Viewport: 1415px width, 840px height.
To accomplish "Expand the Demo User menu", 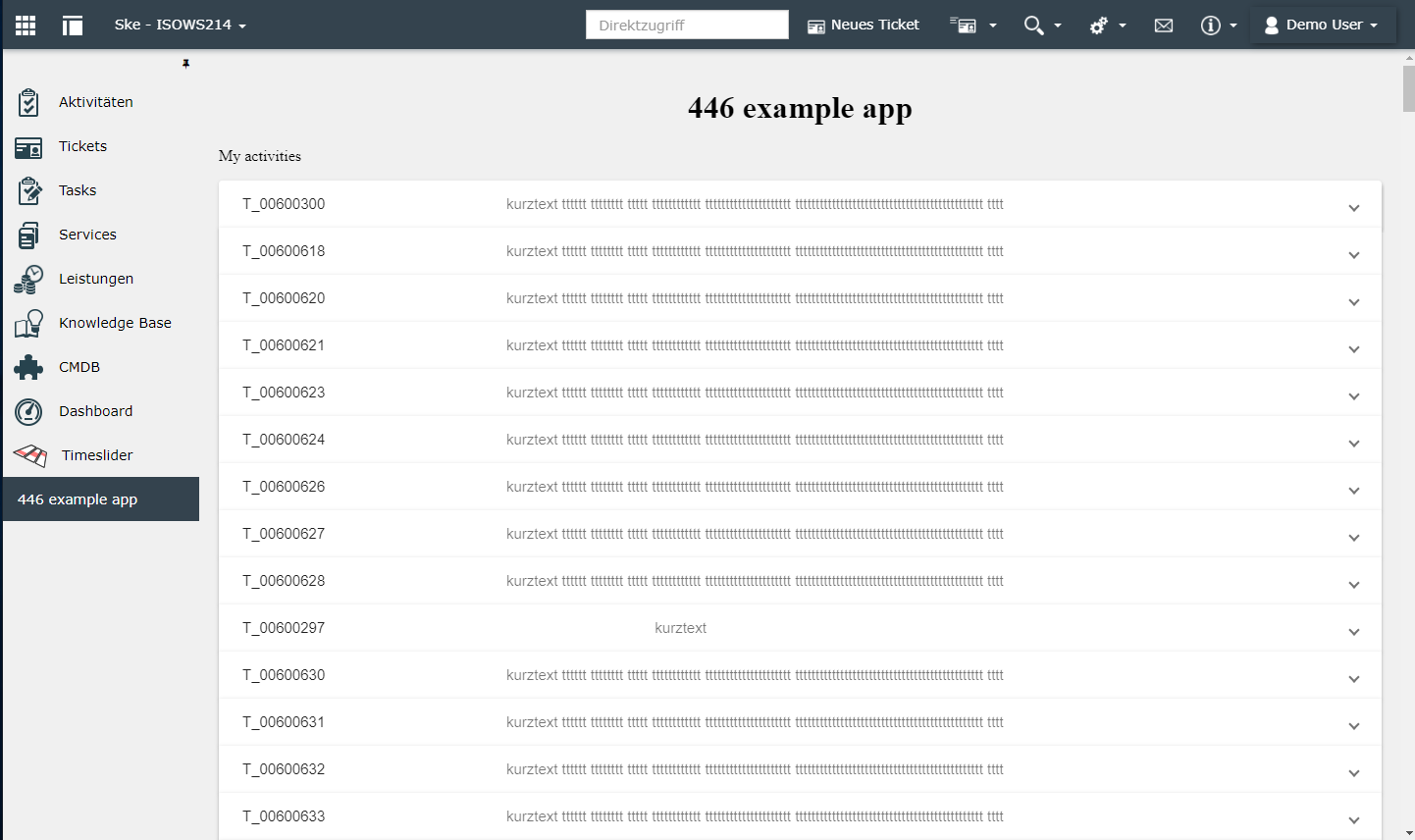I will (x=1321, y=25).
